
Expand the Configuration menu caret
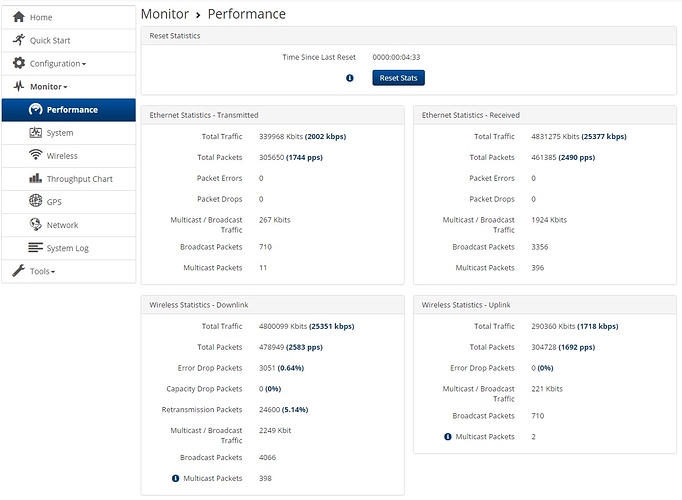(84, 64)
